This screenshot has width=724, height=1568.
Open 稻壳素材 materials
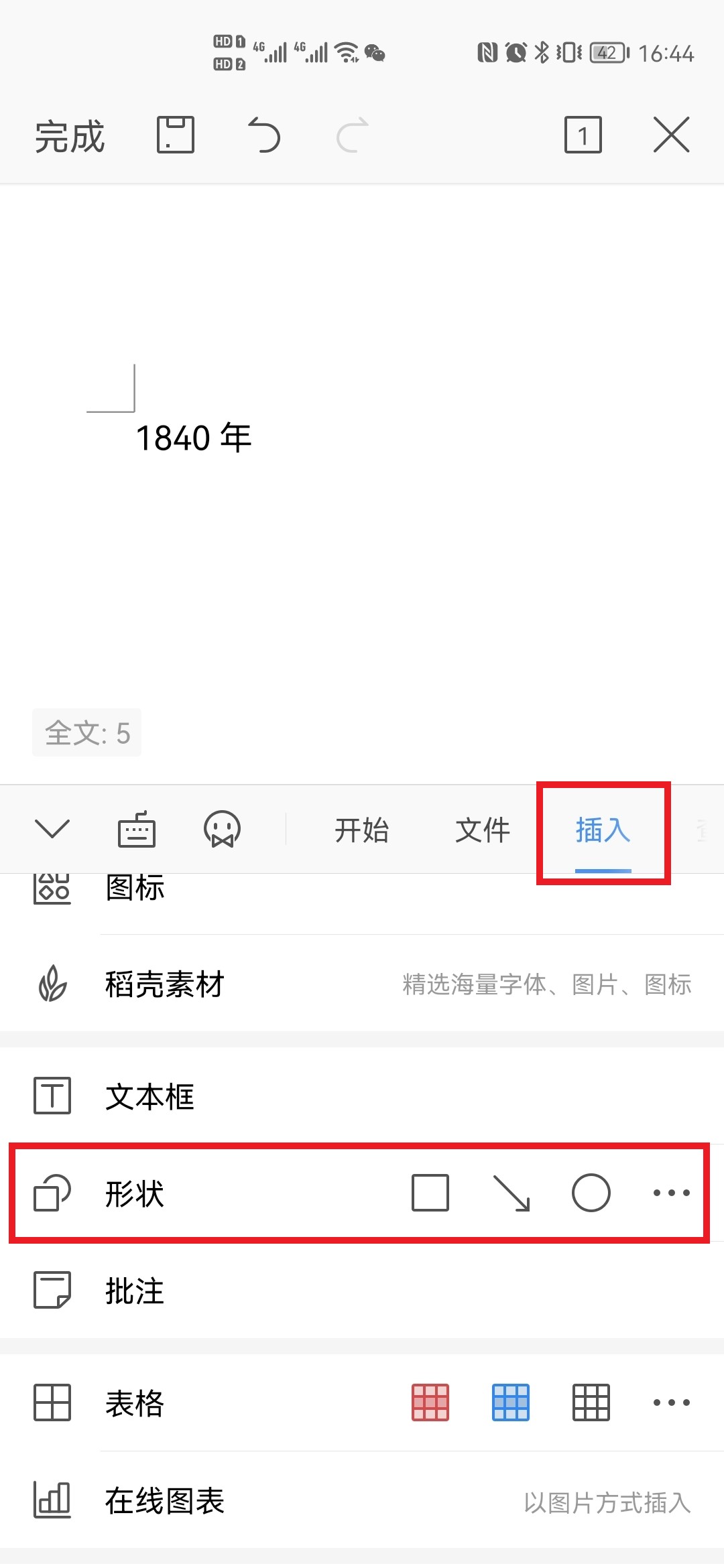(362, 984)
